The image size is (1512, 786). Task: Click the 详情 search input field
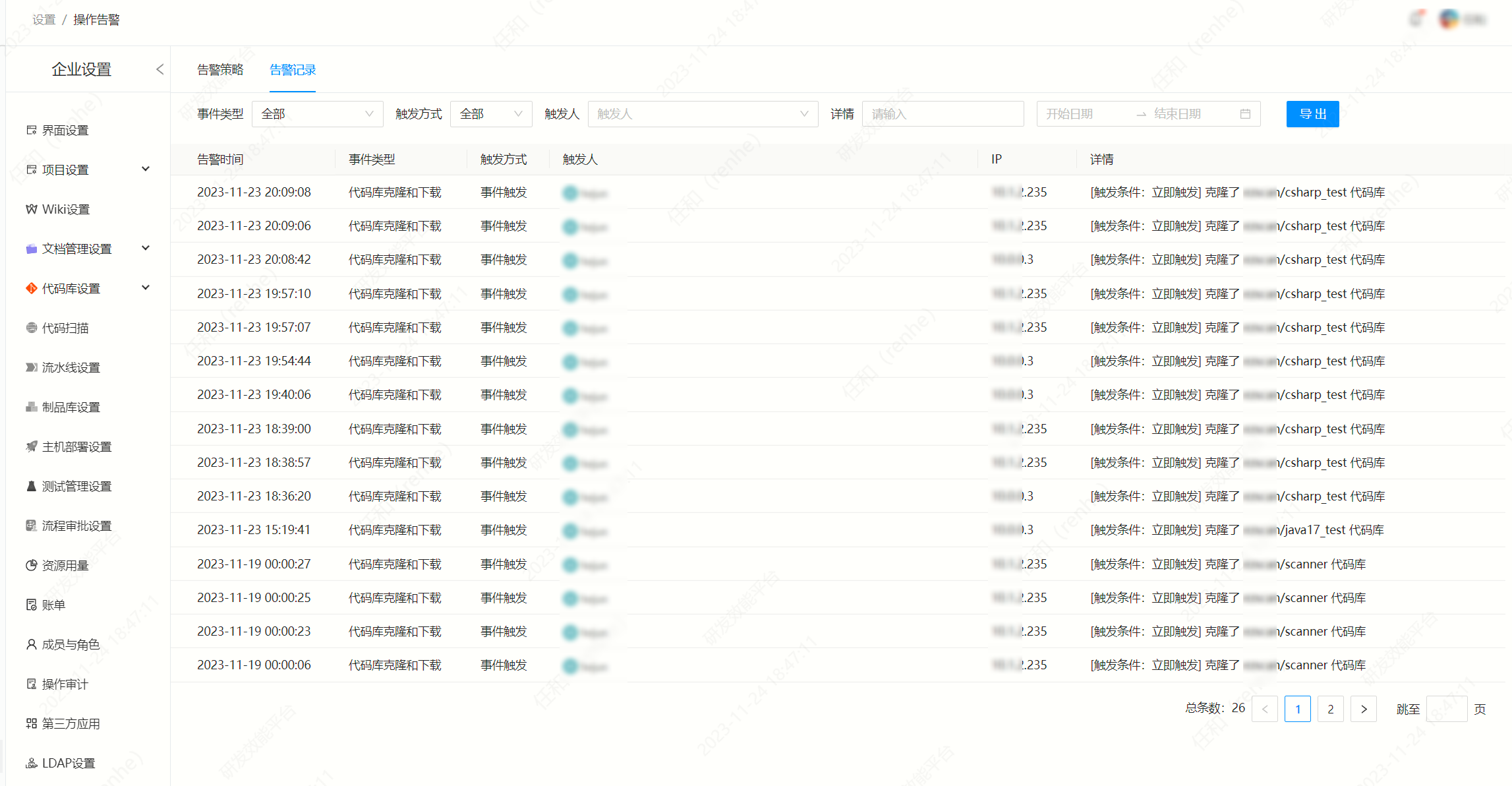click(942, 114)
